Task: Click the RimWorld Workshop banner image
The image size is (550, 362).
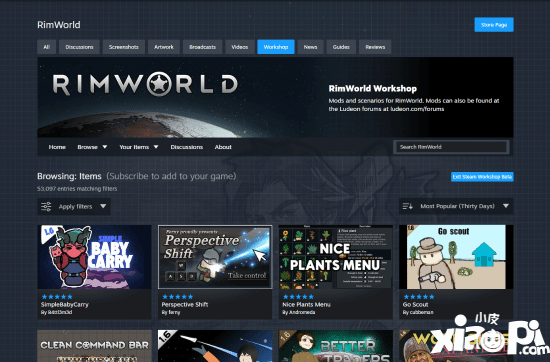Action: pos(275,97)
